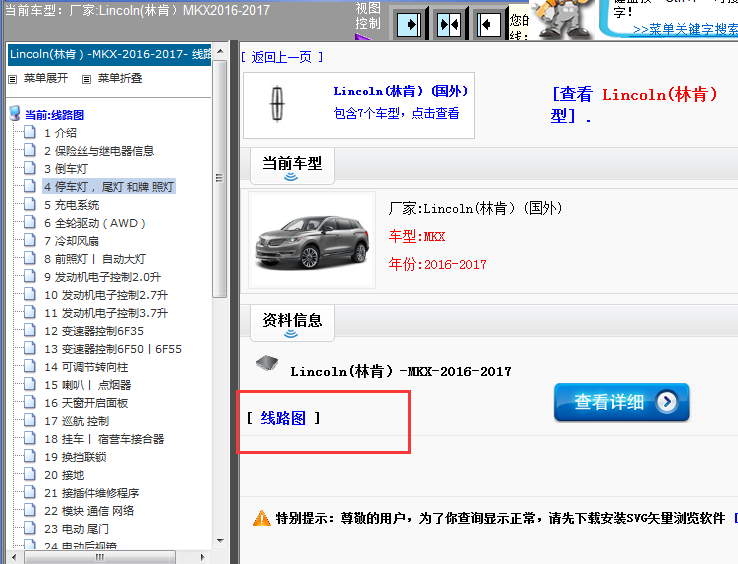738x564 pixels.
Task: Click the inward-arrows view control icon
Action: tap(449, 24)
